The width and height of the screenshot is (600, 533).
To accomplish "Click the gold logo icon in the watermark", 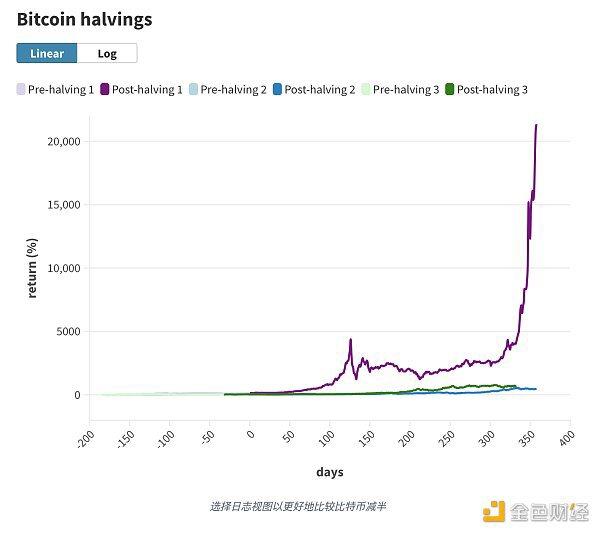I will [x=494, y=511].
